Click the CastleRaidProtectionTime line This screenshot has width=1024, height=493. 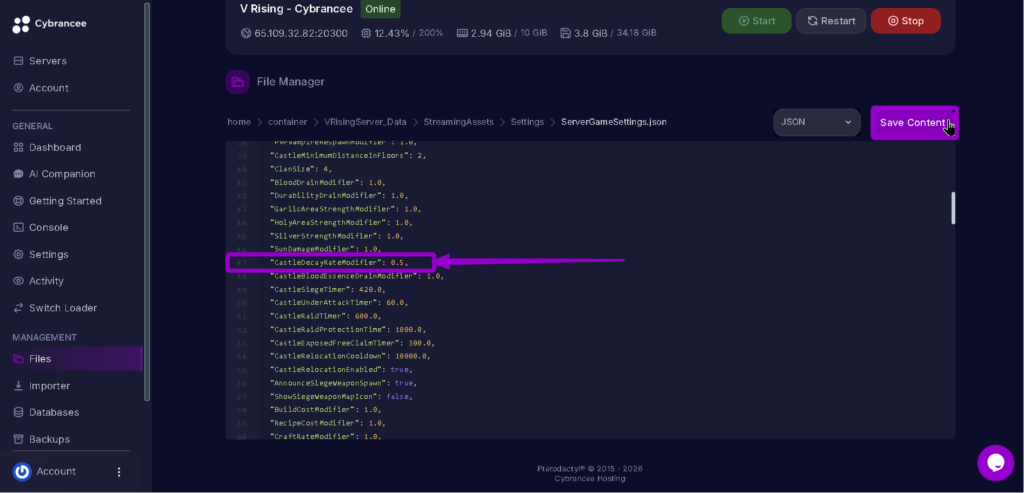coord(348,330)
